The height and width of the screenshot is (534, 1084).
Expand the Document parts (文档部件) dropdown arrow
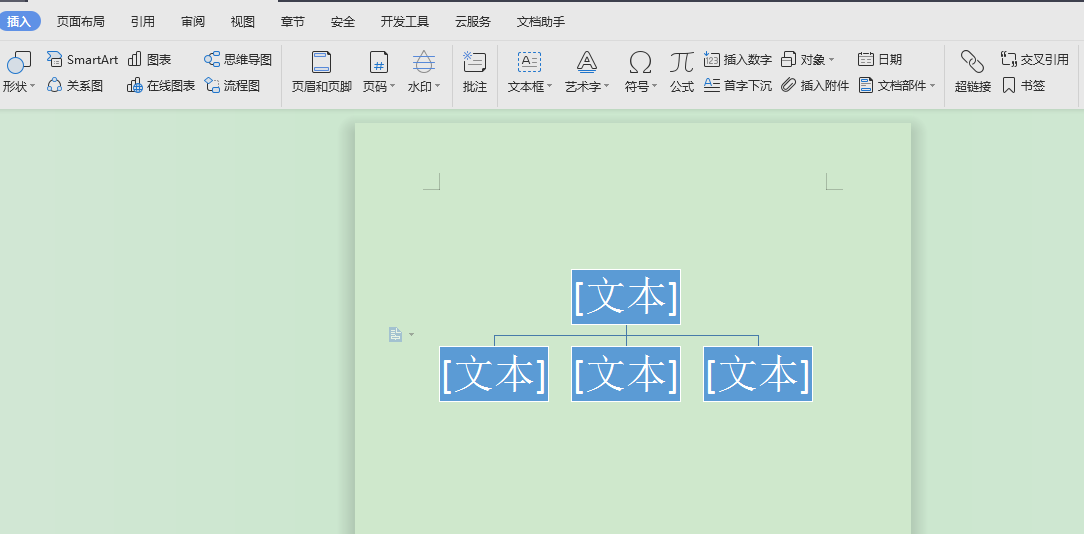point(932,86)
